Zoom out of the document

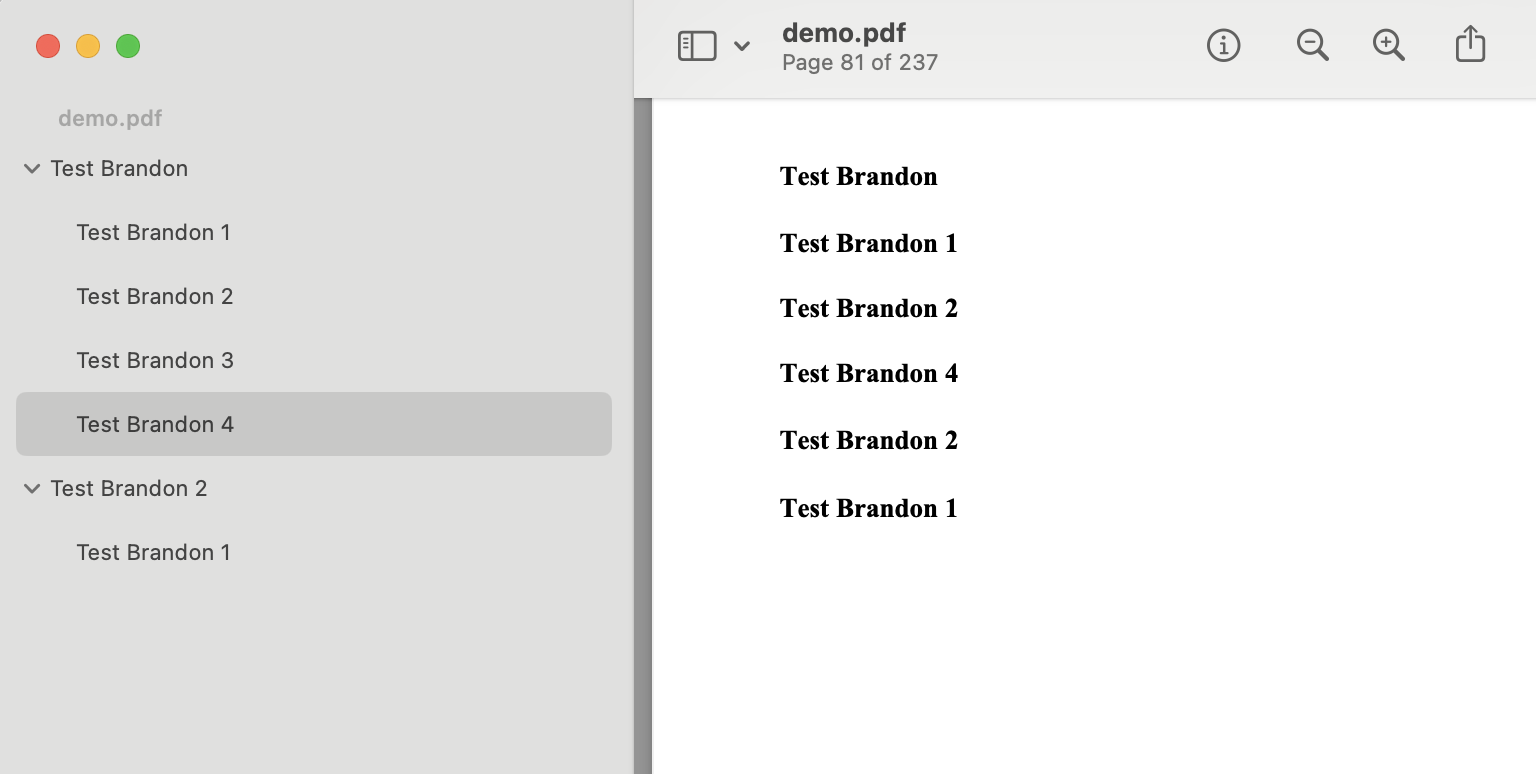[1311, 45]
